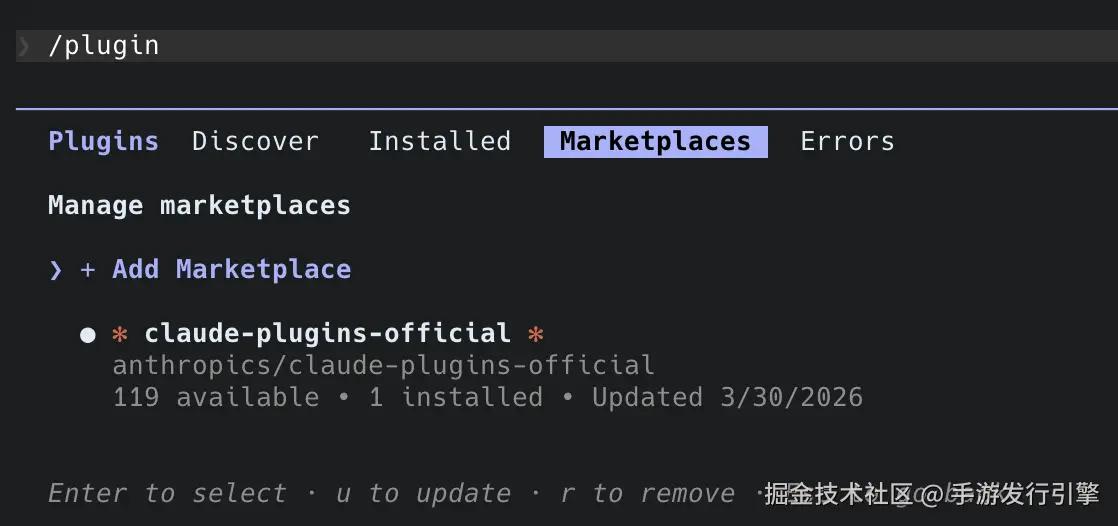The image size is (1118, 526).
Task: Switch to the Discover tab
Action: (x=255, y=142)
